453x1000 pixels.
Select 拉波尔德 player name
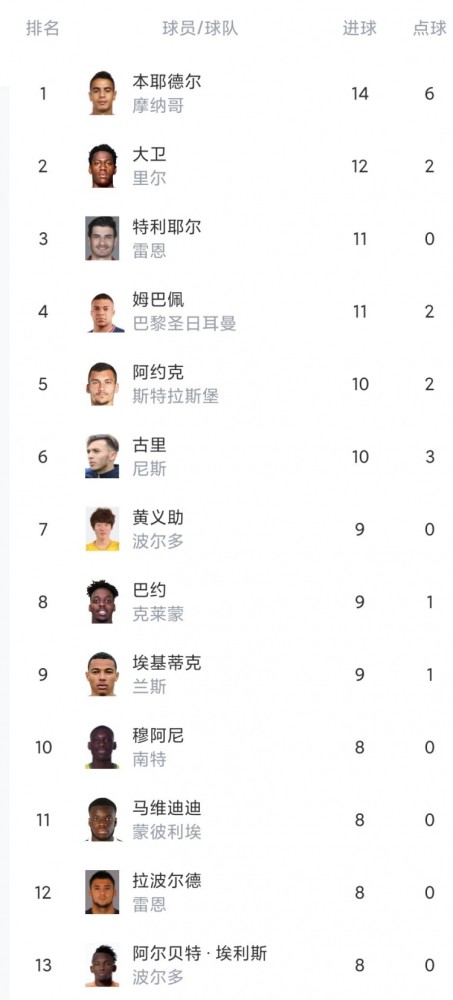click(167, 881)
